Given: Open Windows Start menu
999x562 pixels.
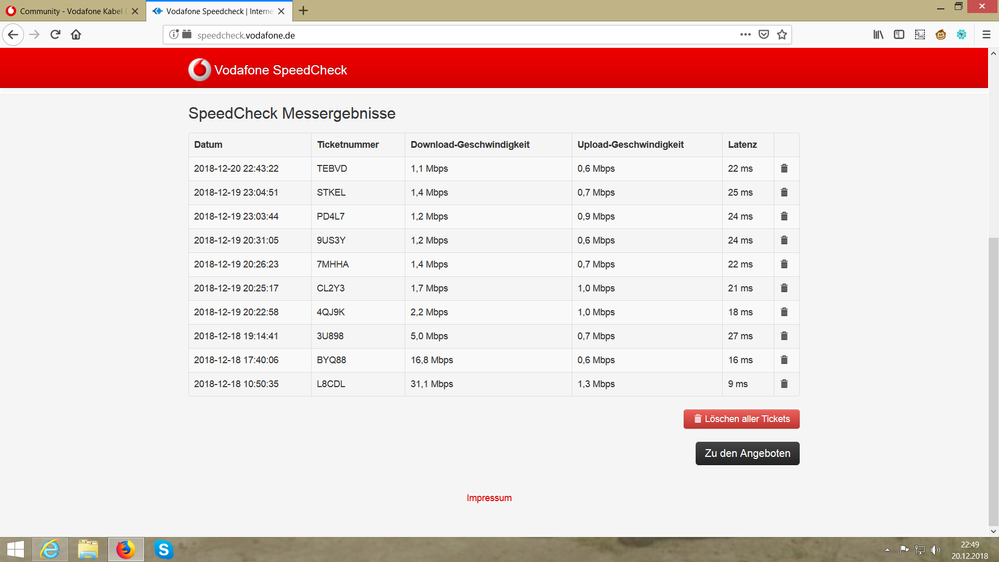Looking at the screenshot, I should [15, 549].
